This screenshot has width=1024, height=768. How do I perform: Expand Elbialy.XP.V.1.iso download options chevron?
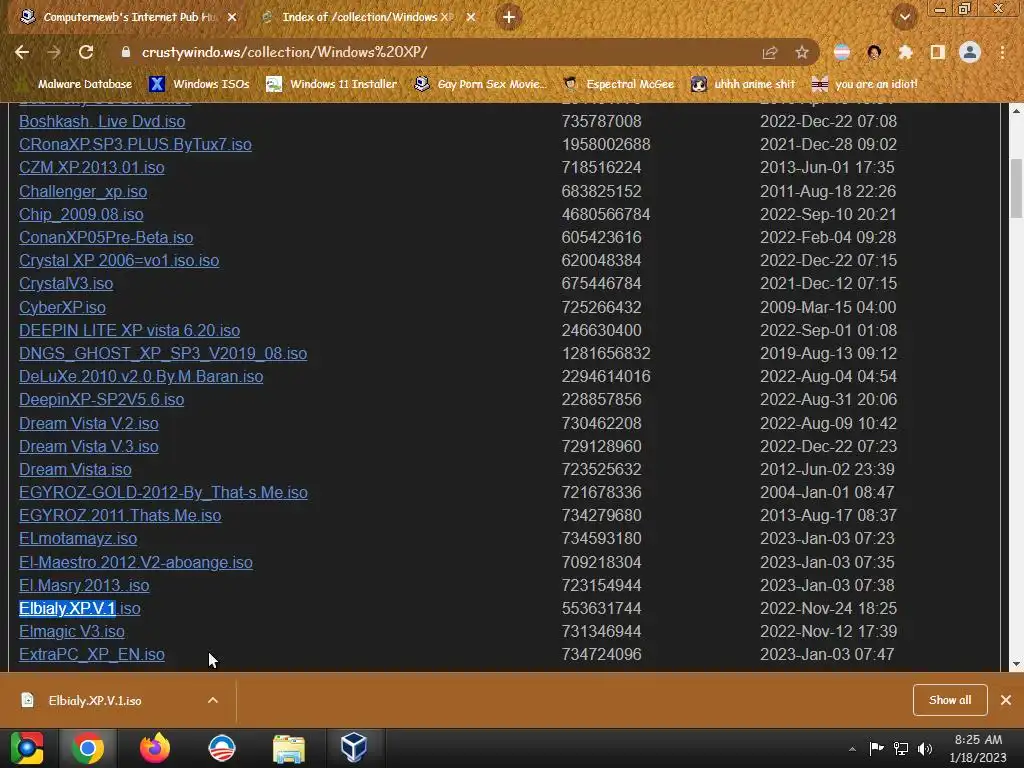[x=213, y=700]
